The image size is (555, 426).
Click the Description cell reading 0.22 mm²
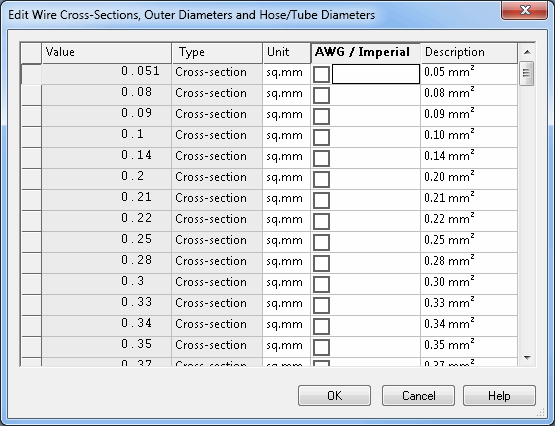click(x=469, y=221)
